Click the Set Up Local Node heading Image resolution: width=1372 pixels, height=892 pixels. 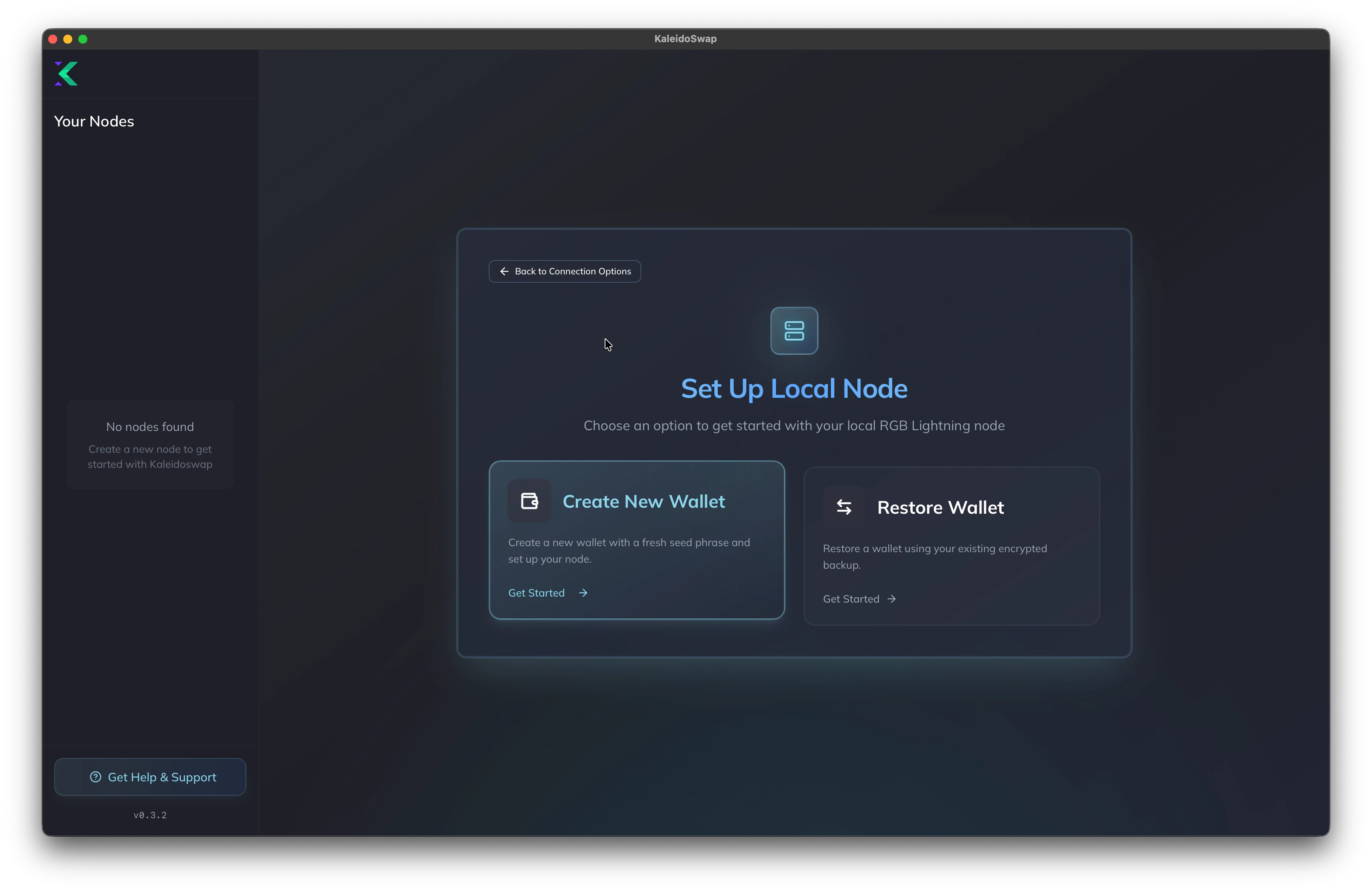tap(794, 388)
